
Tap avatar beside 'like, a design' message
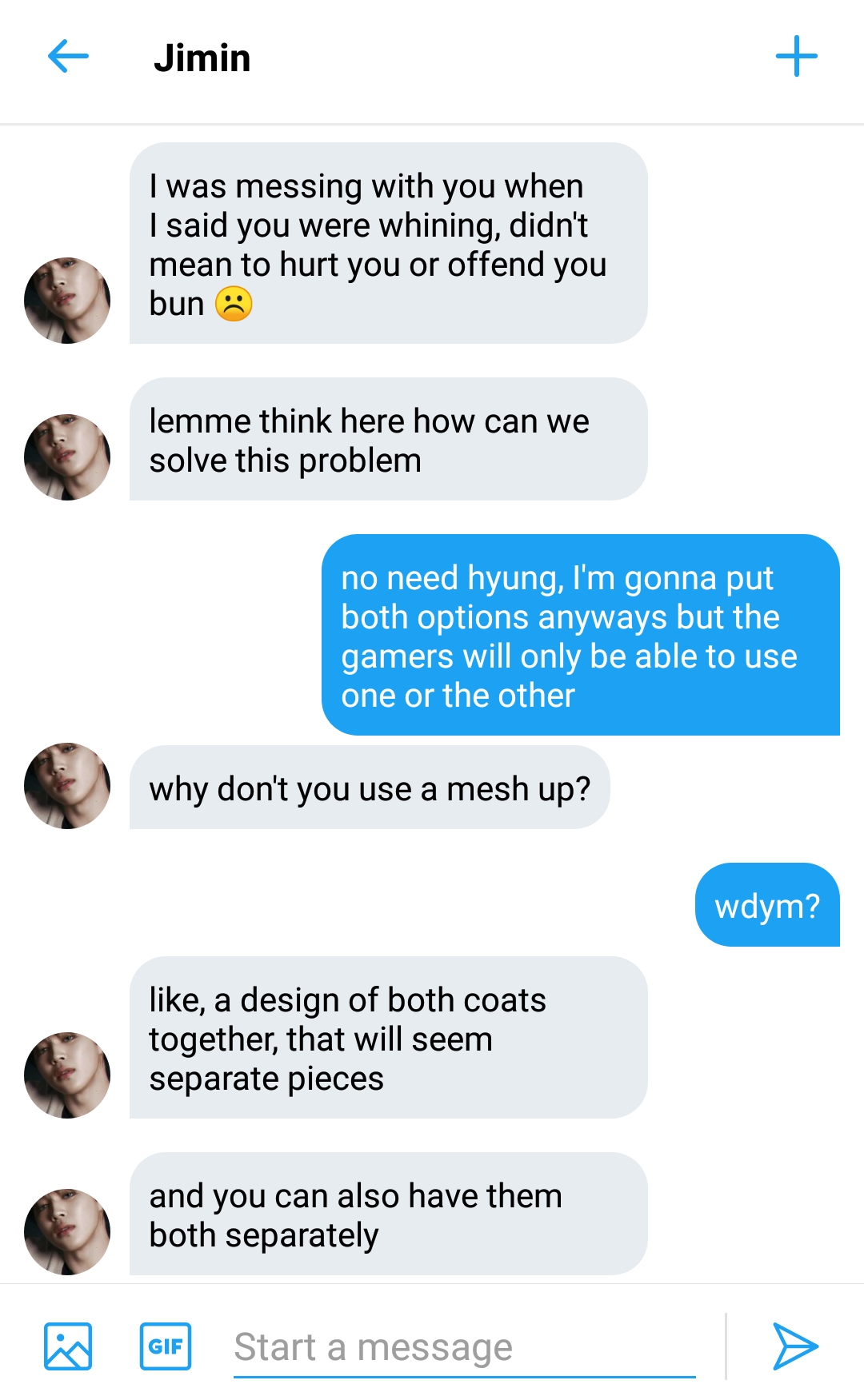pos(67,1075)
